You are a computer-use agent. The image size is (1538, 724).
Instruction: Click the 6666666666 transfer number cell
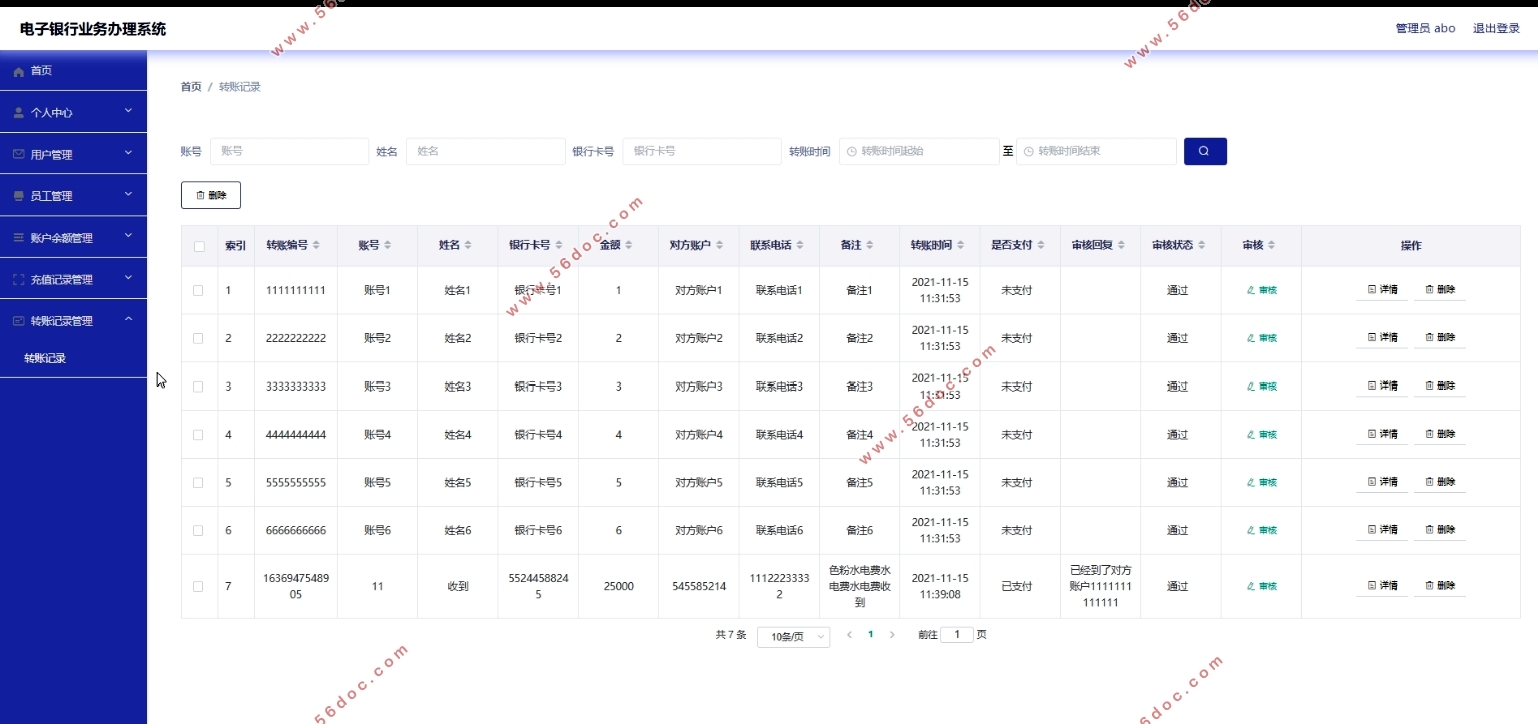click(x=296, y=530)
